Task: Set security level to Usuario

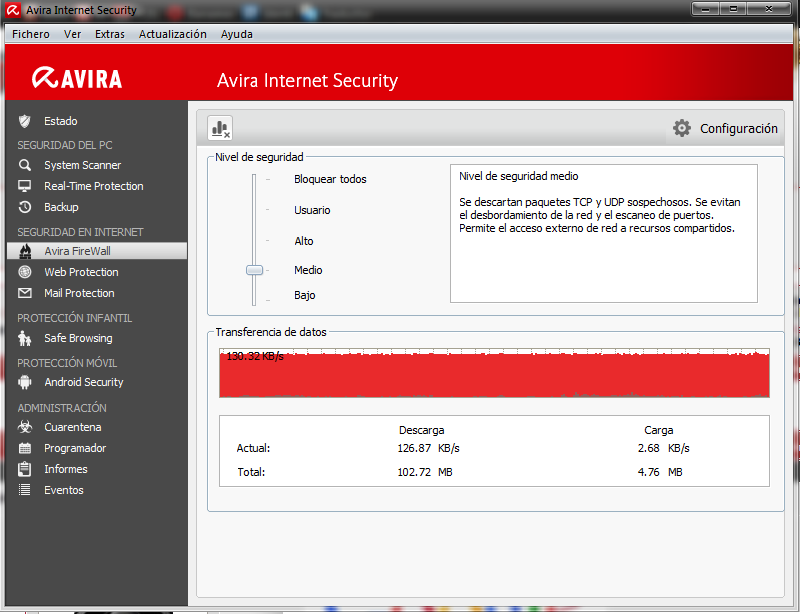Action: tap(312, 210)
